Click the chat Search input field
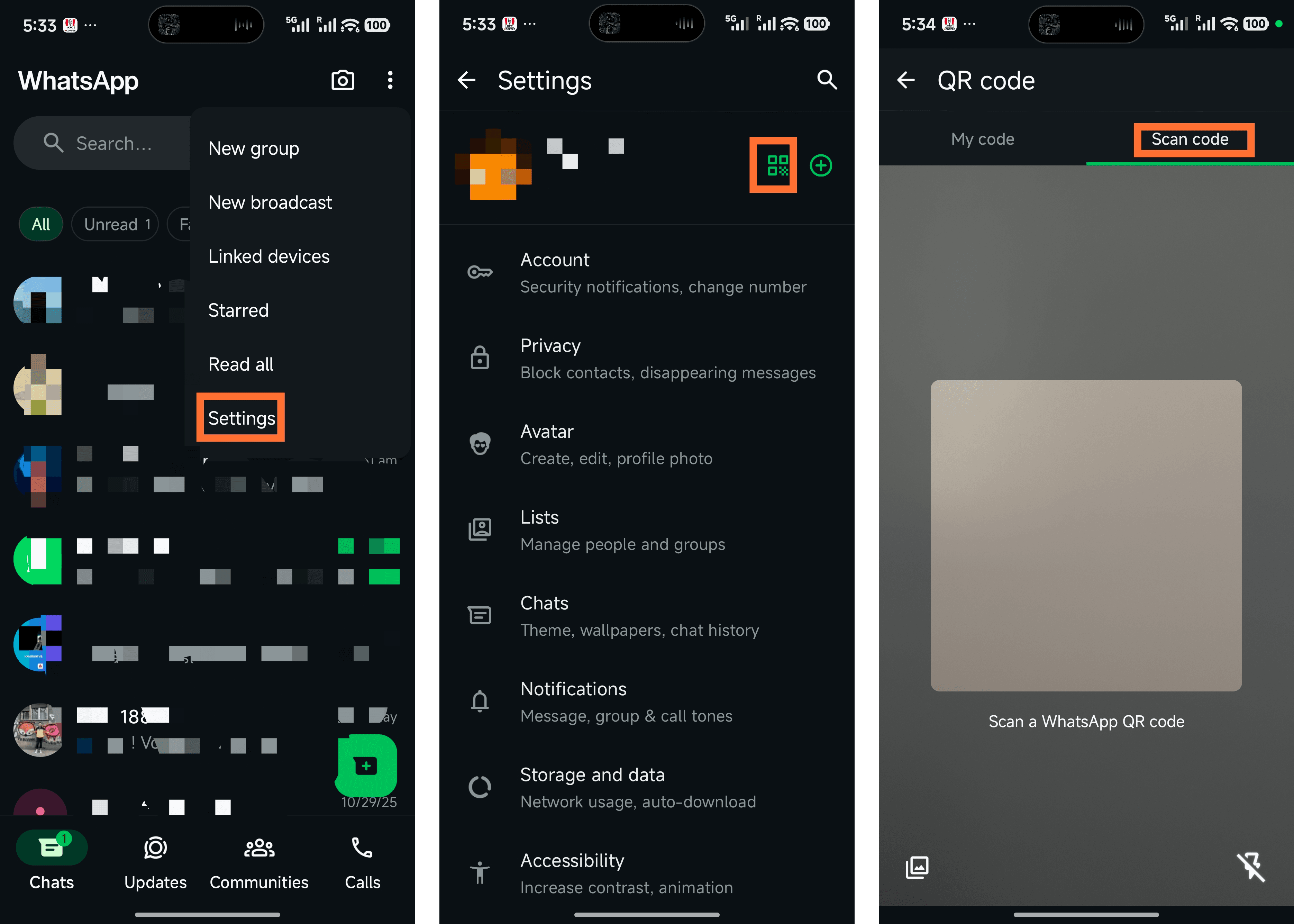This screenshot has height=924, width=1294. pos(114,143)
